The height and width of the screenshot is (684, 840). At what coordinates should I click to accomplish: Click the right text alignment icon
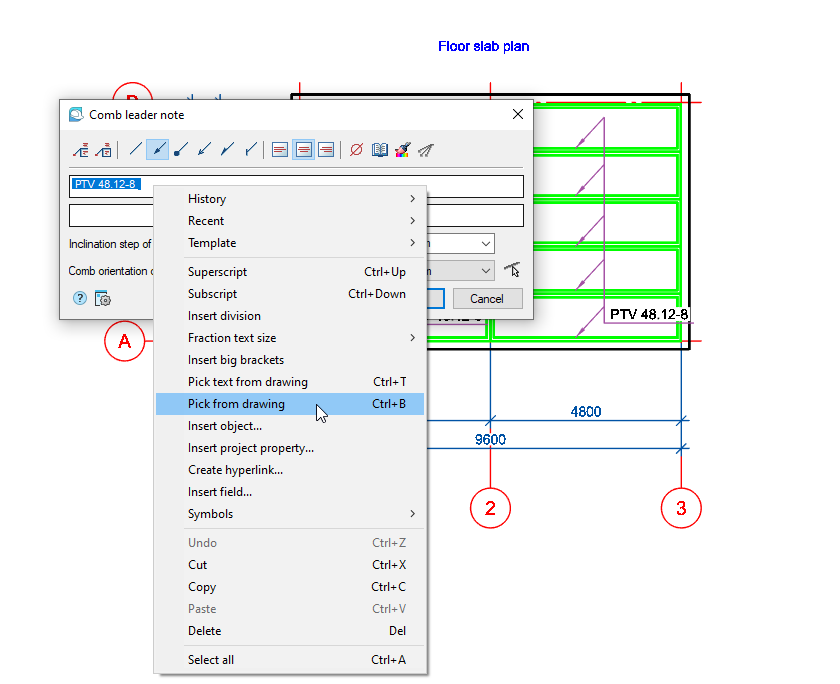[326, 150]
